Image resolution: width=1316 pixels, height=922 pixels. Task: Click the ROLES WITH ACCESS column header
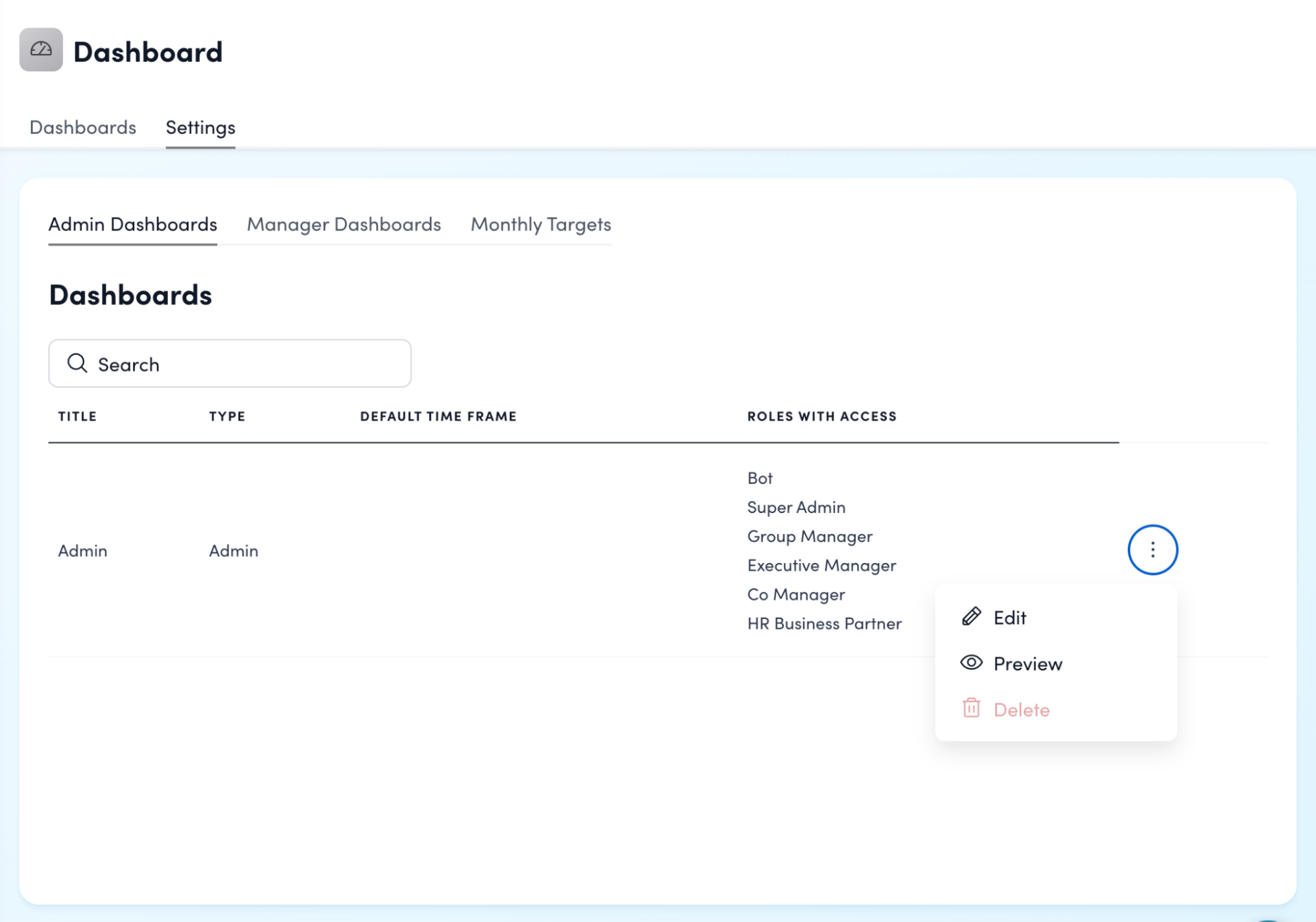coord(822,416)
